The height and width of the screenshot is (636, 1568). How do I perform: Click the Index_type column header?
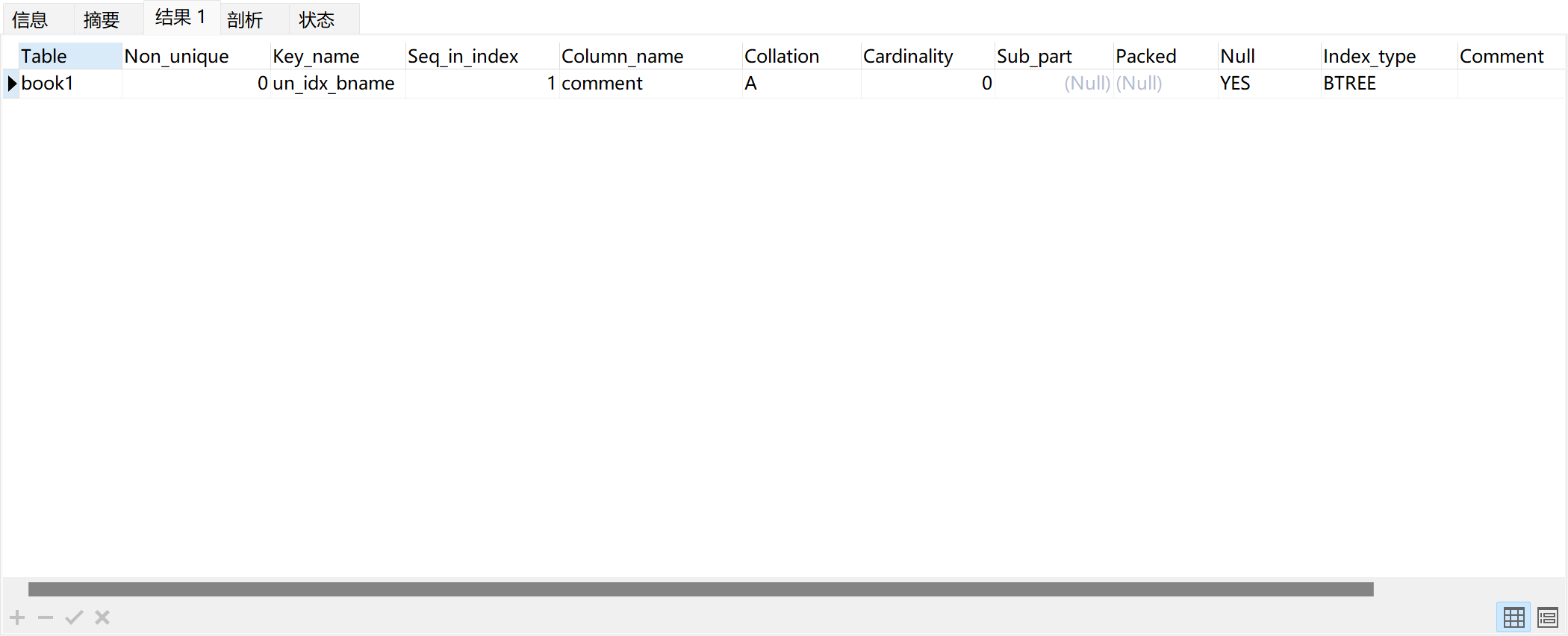pyautogui.click(x=1369, y=56)
